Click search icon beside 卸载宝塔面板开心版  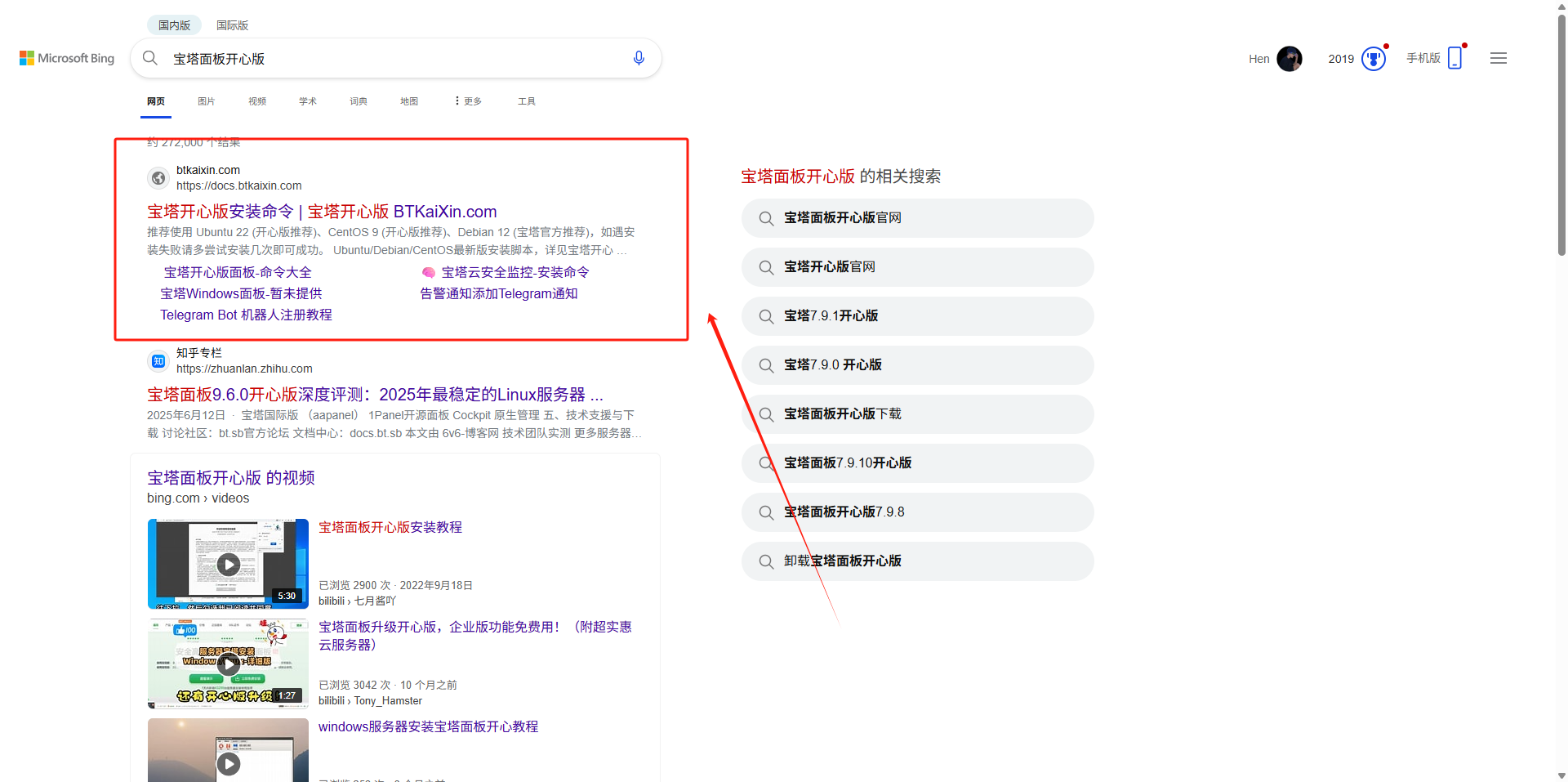coord(766,561)
